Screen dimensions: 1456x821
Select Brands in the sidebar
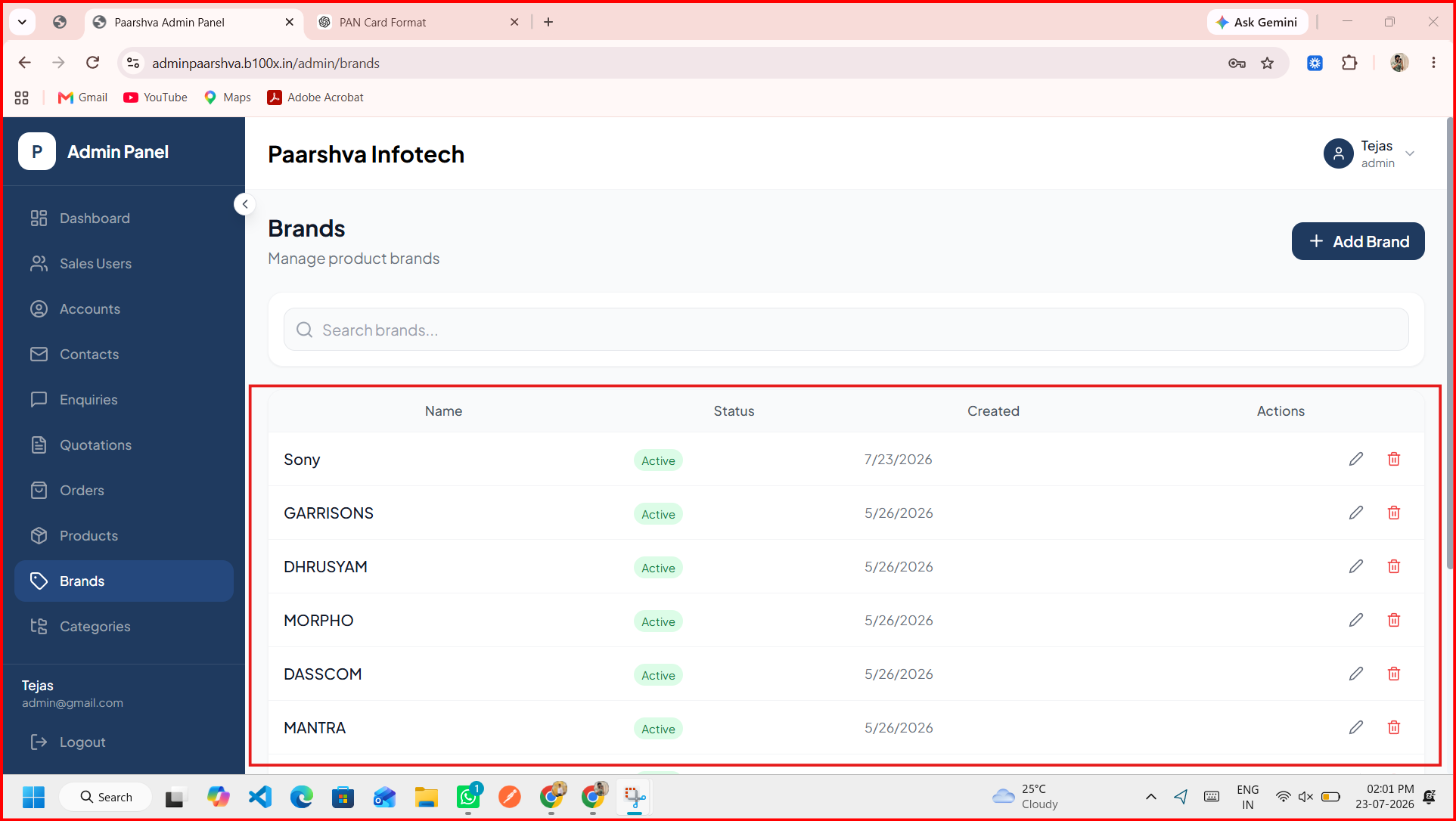click(x=124, y=581)
